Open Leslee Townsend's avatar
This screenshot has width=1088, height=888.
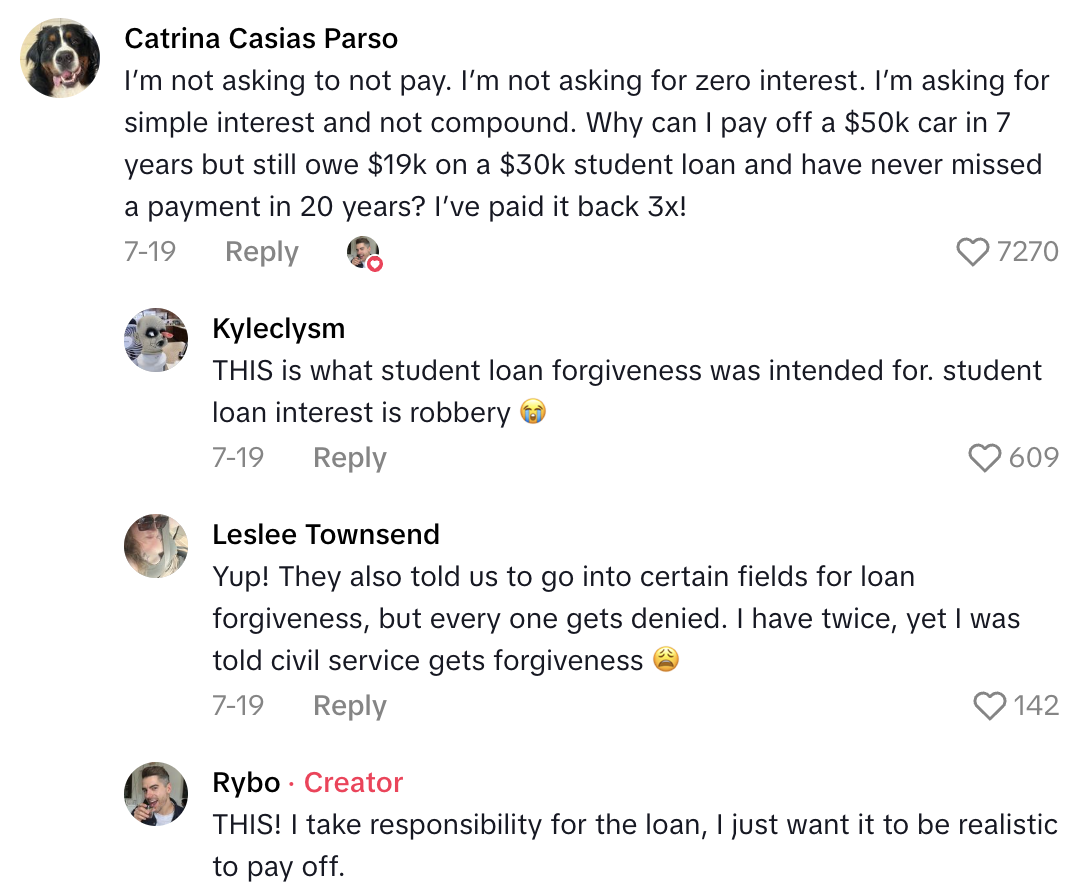coord(156,545)
